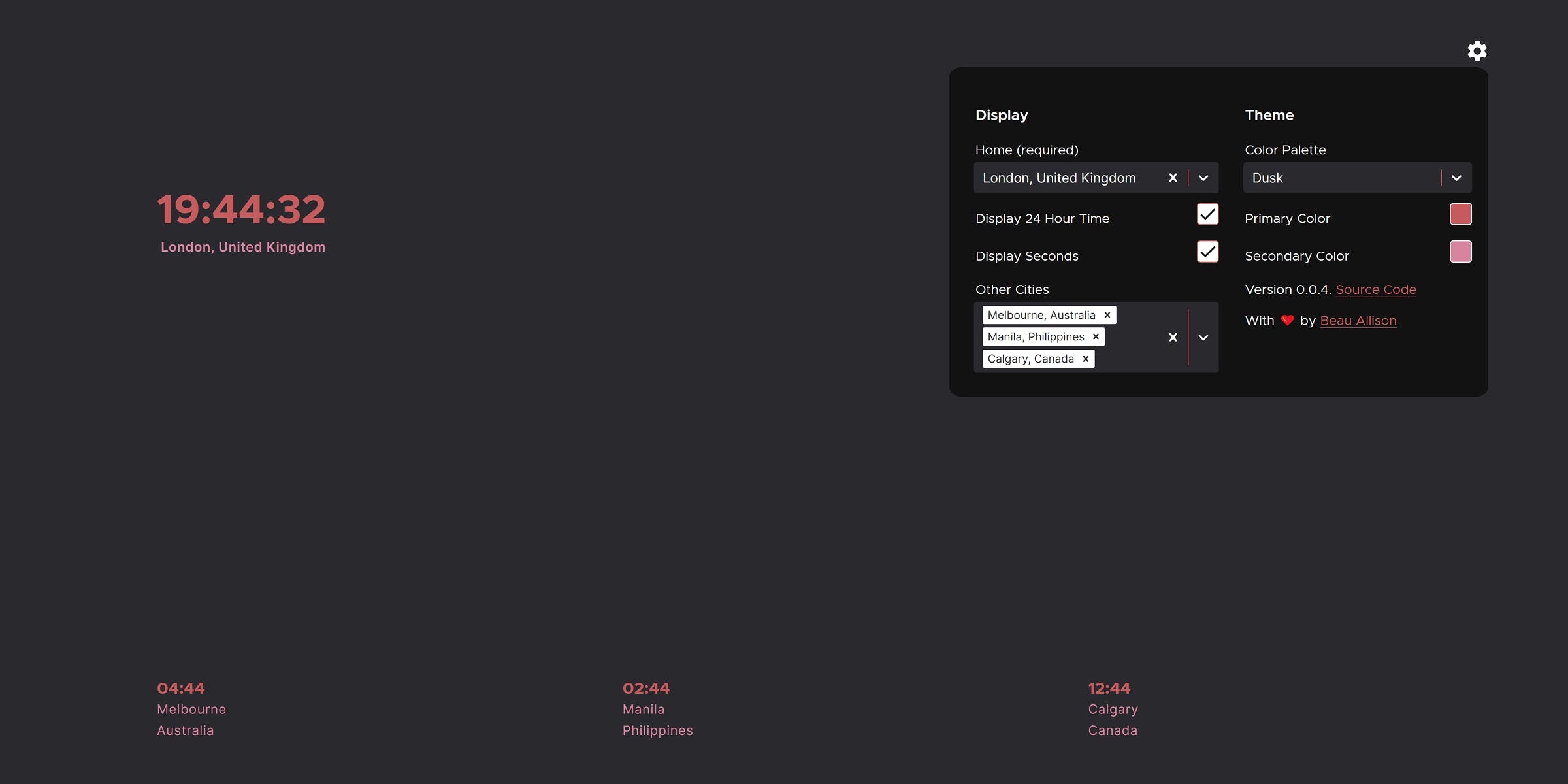1568x784 pixels.
Task: Click the Version 0.0.4. text
Action: 1288,289
